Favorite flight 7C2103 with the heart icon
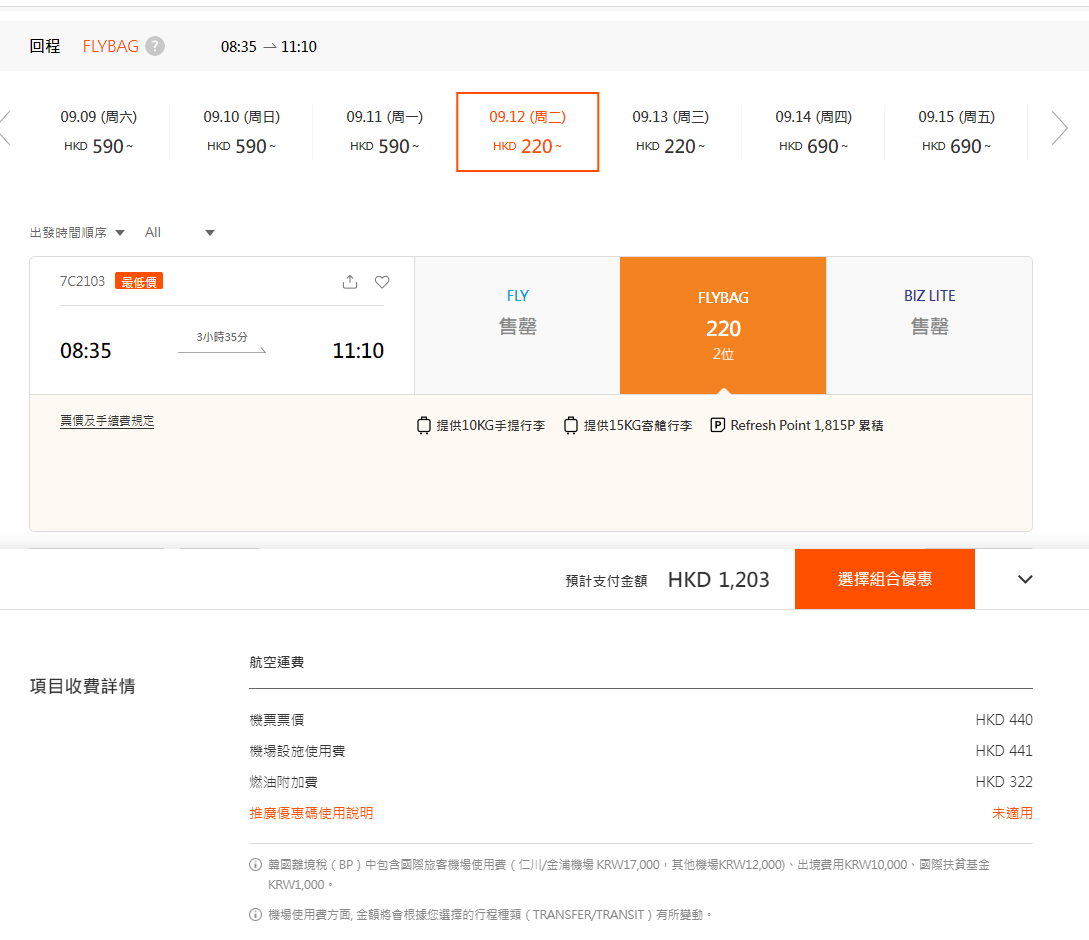The width and height of the screenshot is (1089, 940). [381, 282]
